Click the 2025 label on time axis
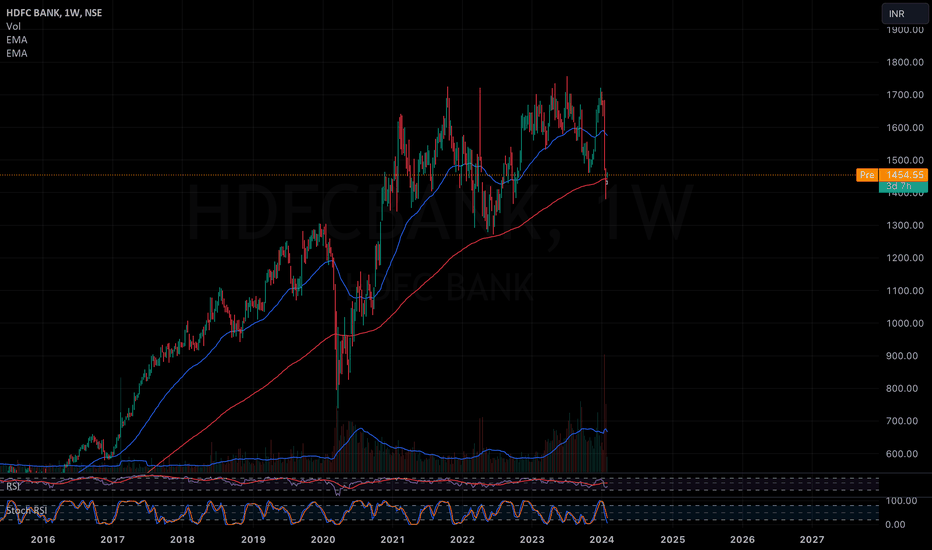 pyautogui.click(x=673, y=540)
